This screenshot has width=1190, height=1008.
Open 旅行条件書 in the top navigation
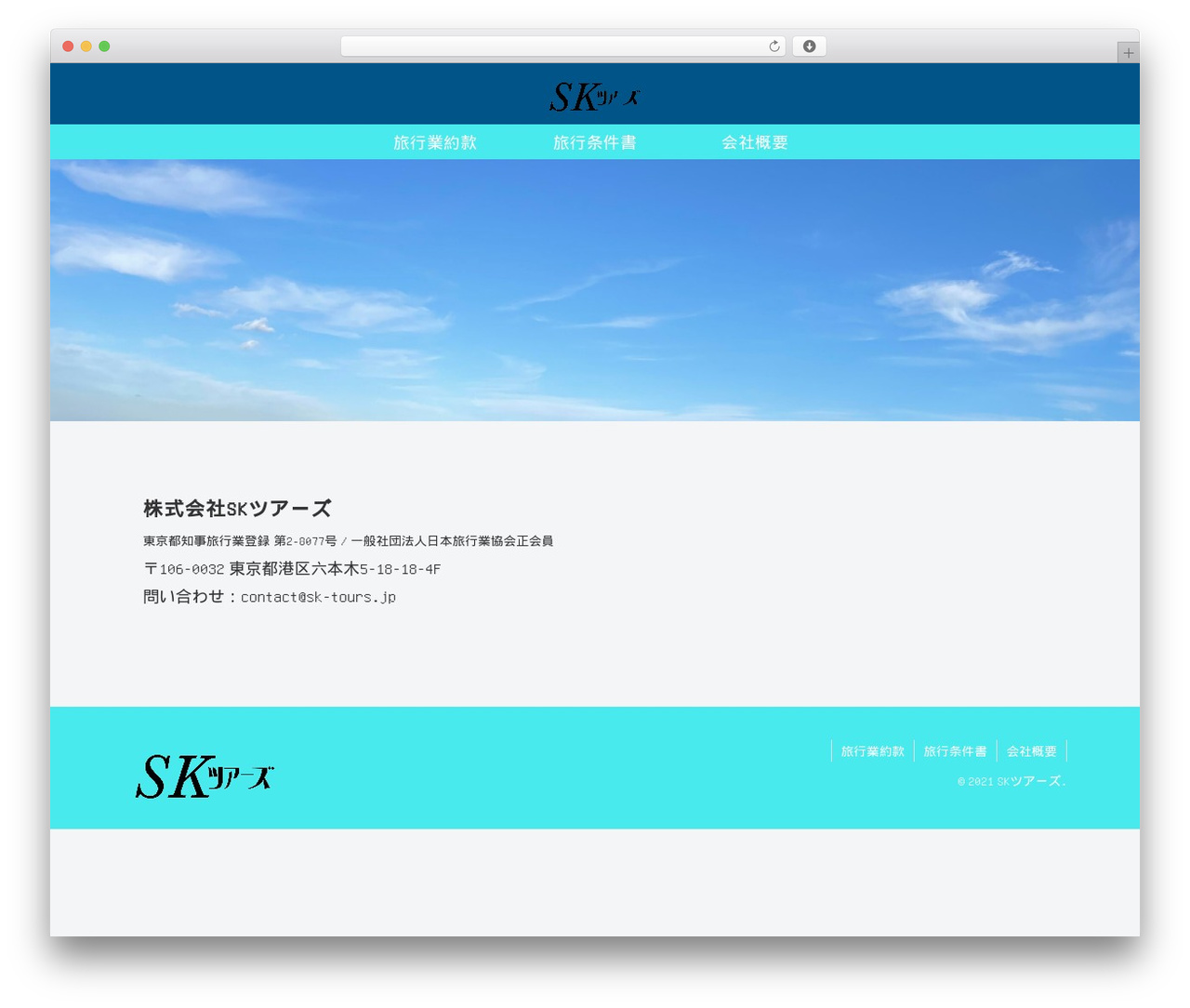[x=595, y=142]
